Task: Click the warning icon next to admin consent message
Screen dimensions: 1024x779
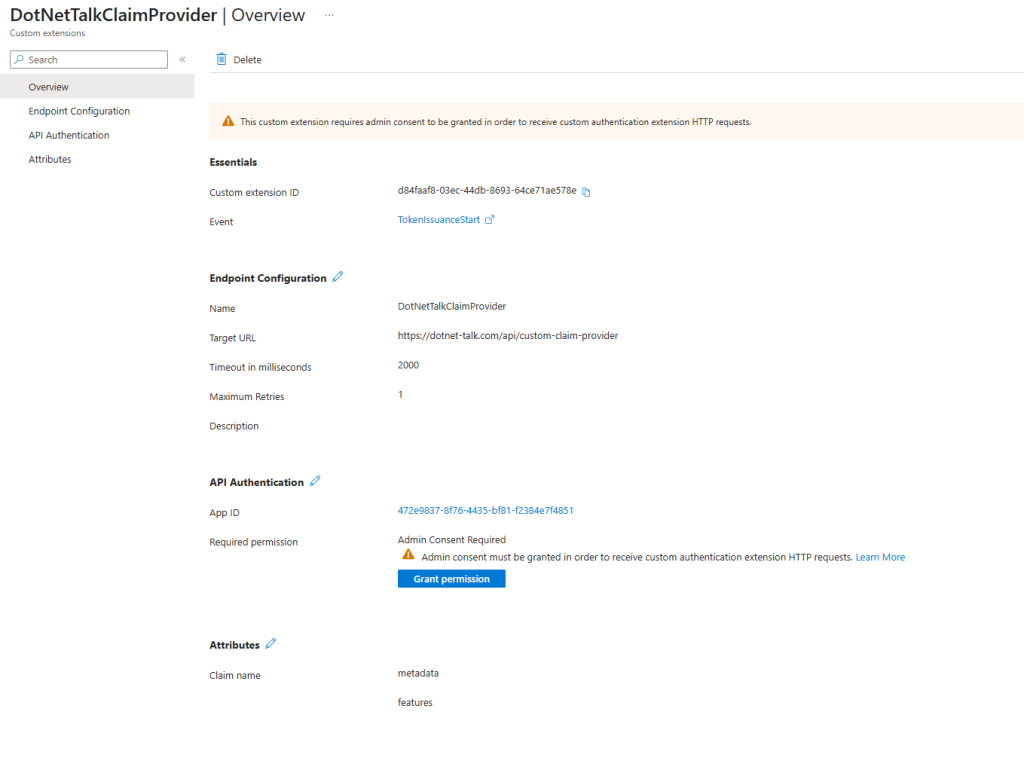Action: click(x=408, y=555)
